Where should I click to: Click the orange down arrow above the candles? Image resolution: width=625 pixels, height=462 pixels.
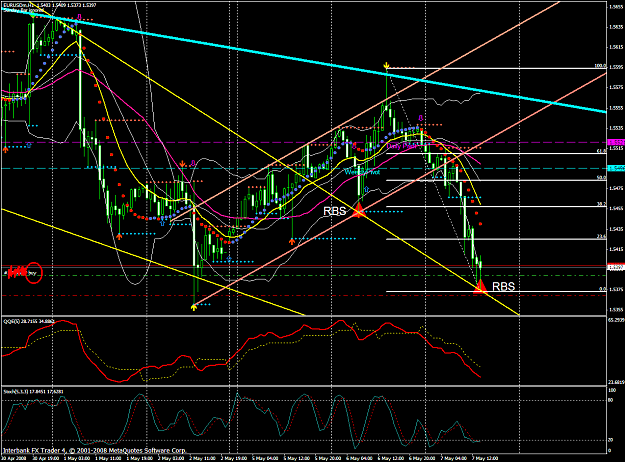[182, 163]
